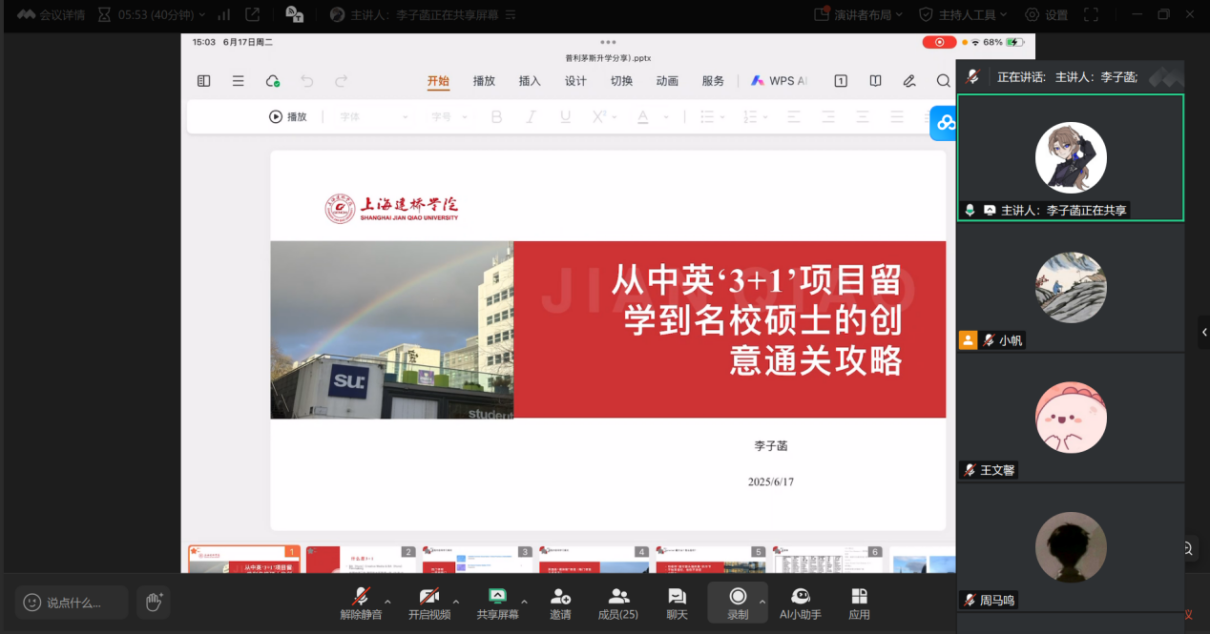This screenshot has height=634, width=1210.
Task: Redo the action in WPS
Action: click(x=341, y=81)
